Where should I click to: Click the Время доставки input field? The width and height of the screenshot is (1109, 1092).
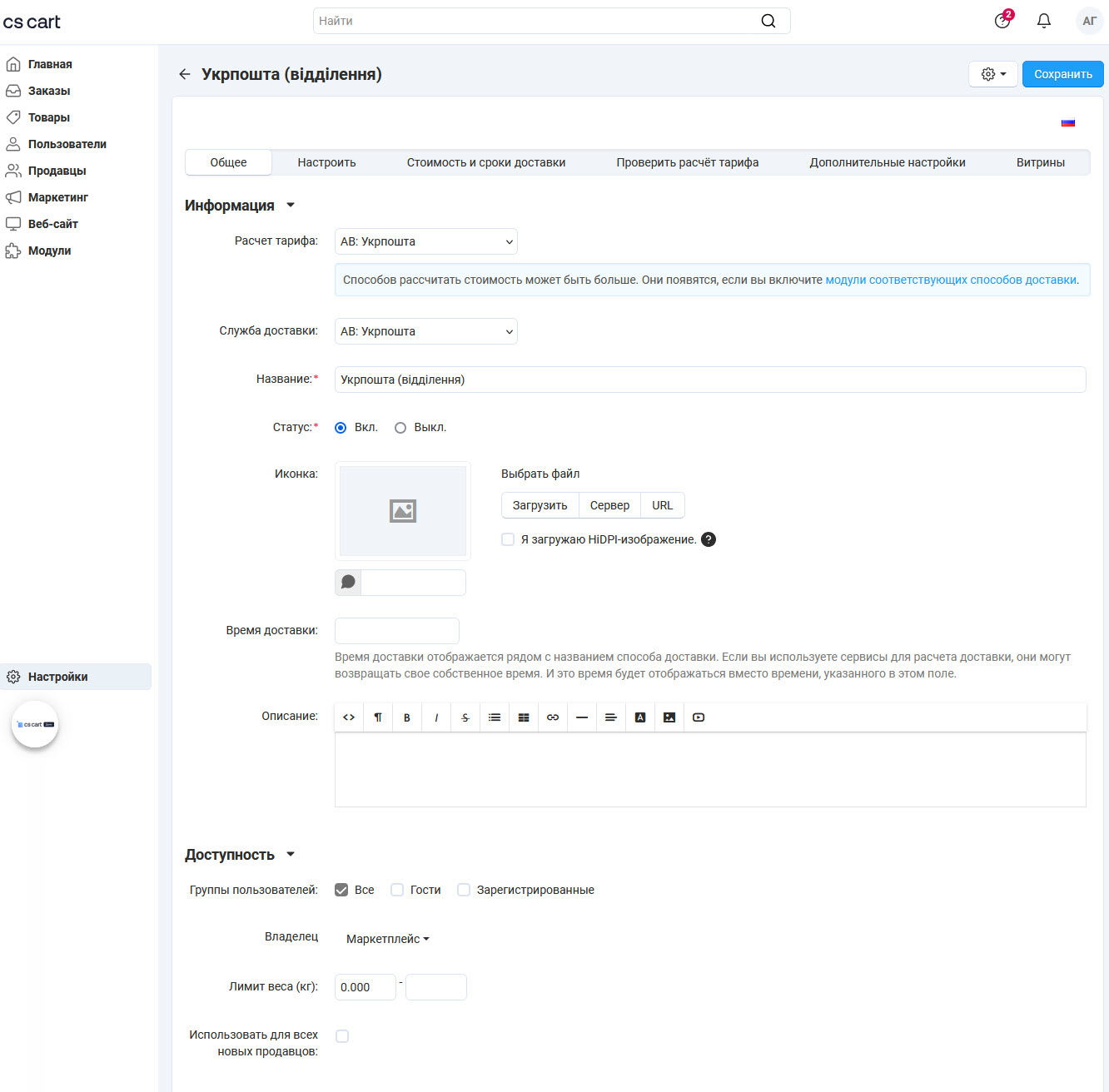(x=396, y=631)
